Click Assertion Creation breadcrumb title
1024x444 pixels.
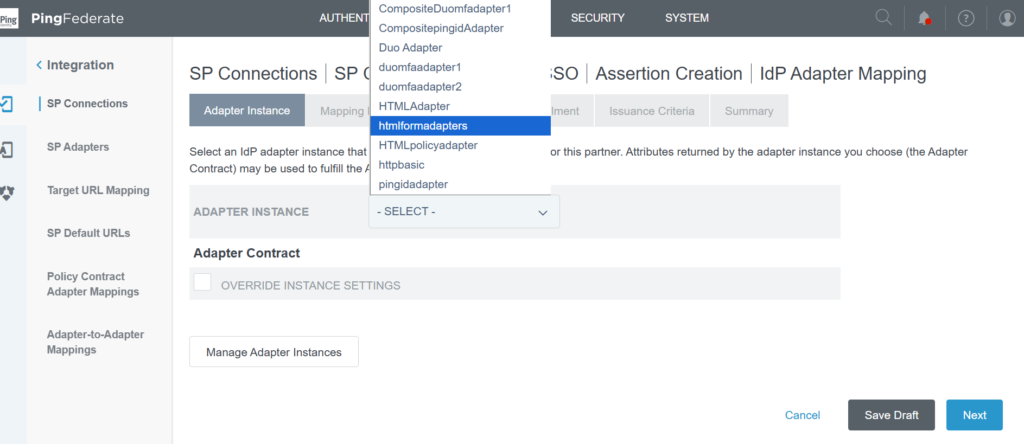click(669, 74)
